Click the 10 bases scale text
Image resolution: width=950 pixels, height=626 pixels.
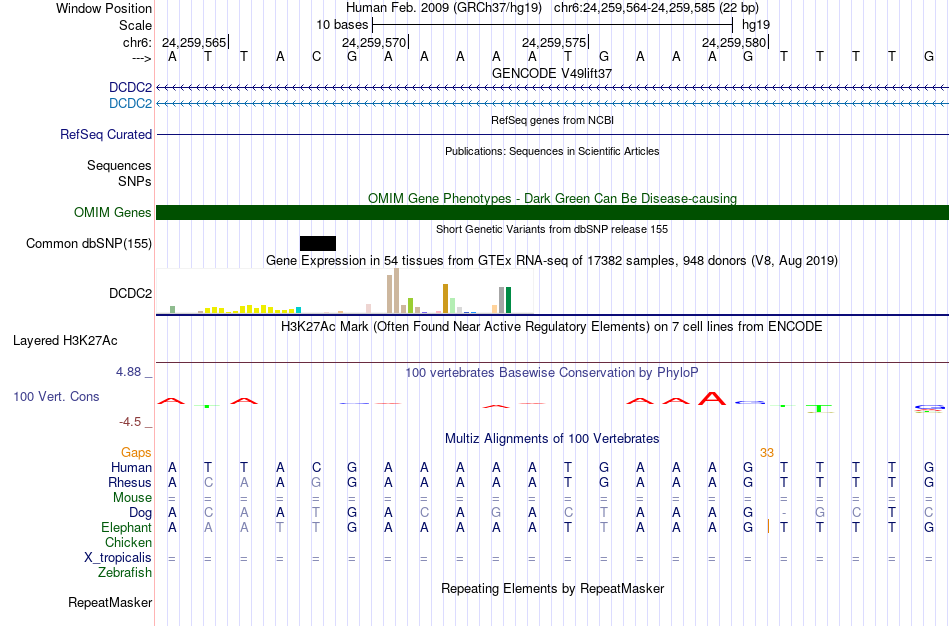[342, 25]
